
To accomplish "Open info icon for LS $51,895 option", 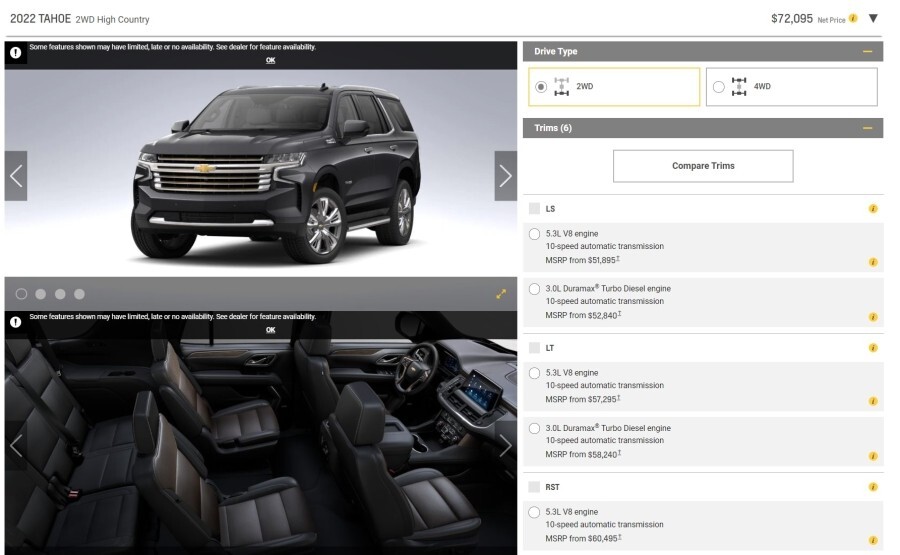I will pos(873,262).
